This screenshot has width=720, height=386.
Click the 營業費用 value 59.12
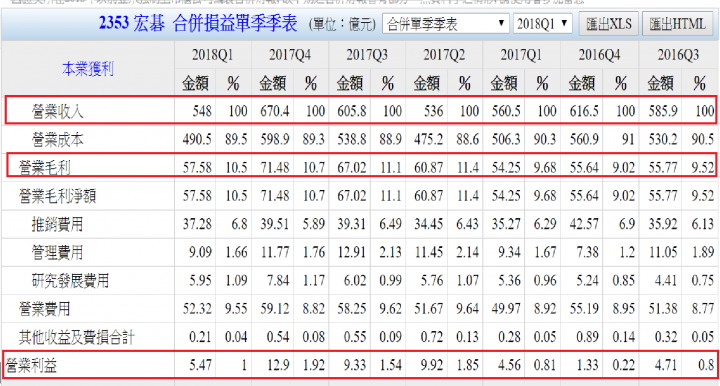(x=275, y=309)
